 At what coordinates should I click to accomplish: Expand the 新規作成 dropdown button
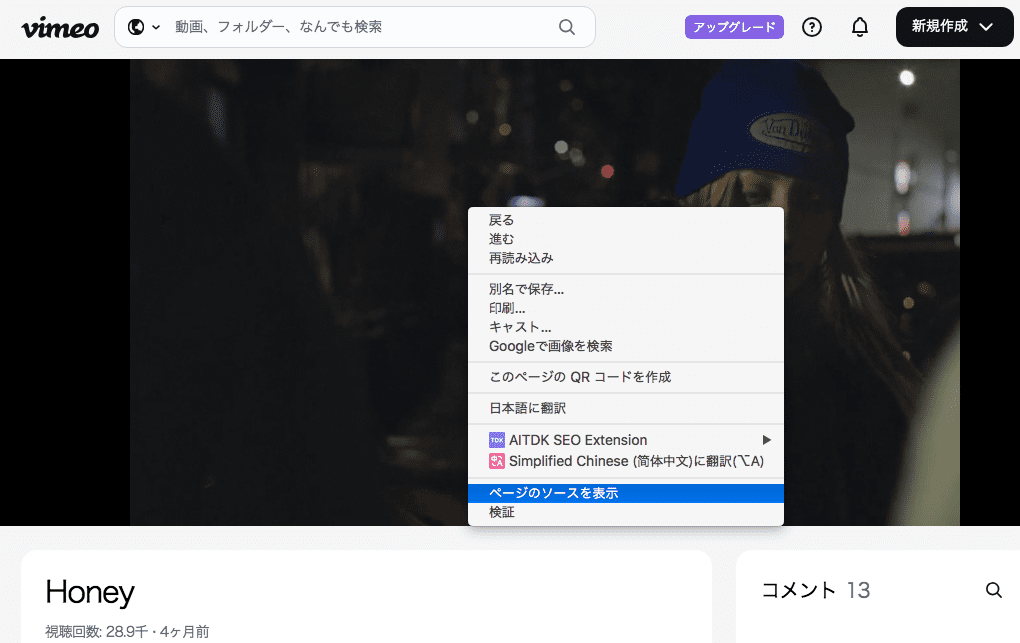pos(955,27)
